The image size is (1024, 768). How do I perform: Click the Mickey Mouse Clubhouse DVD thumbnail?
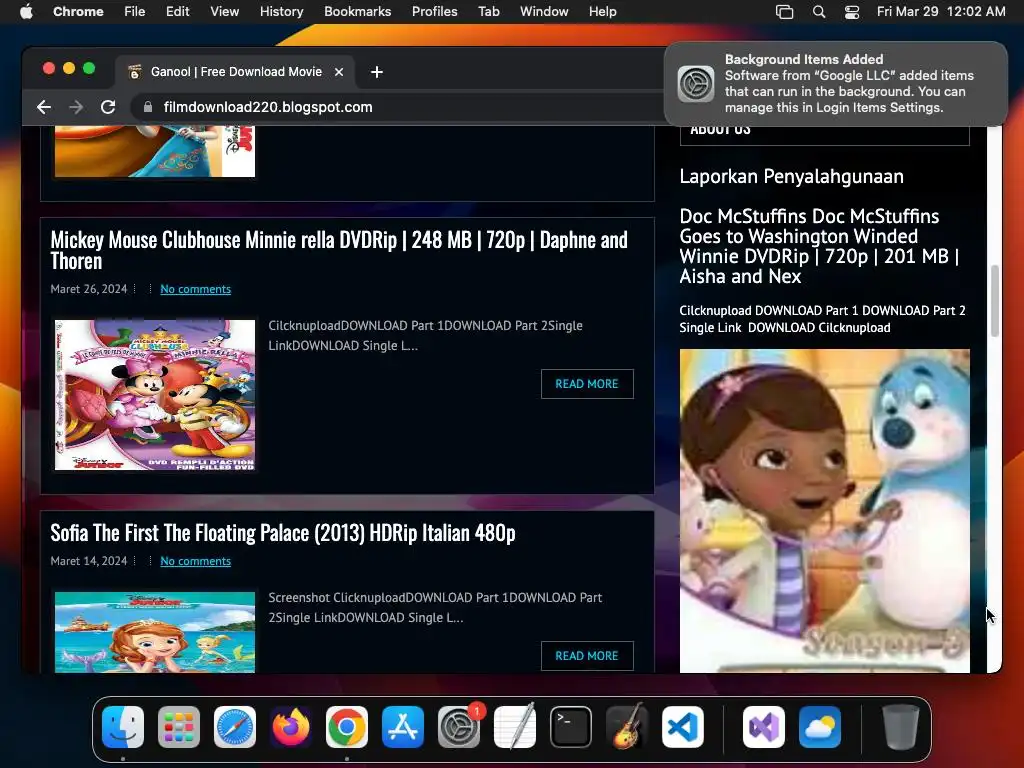(155, 395)
